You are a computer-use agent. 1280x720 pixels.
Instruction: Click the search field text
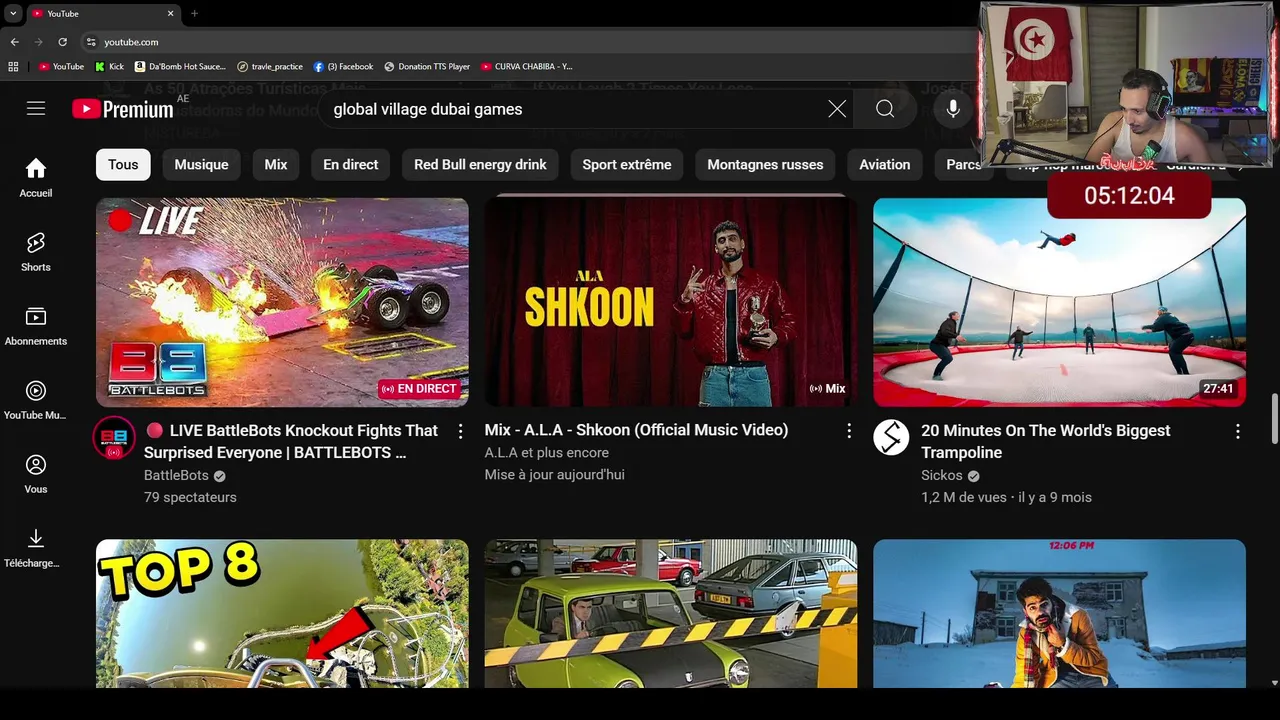[x=428, y=109]
